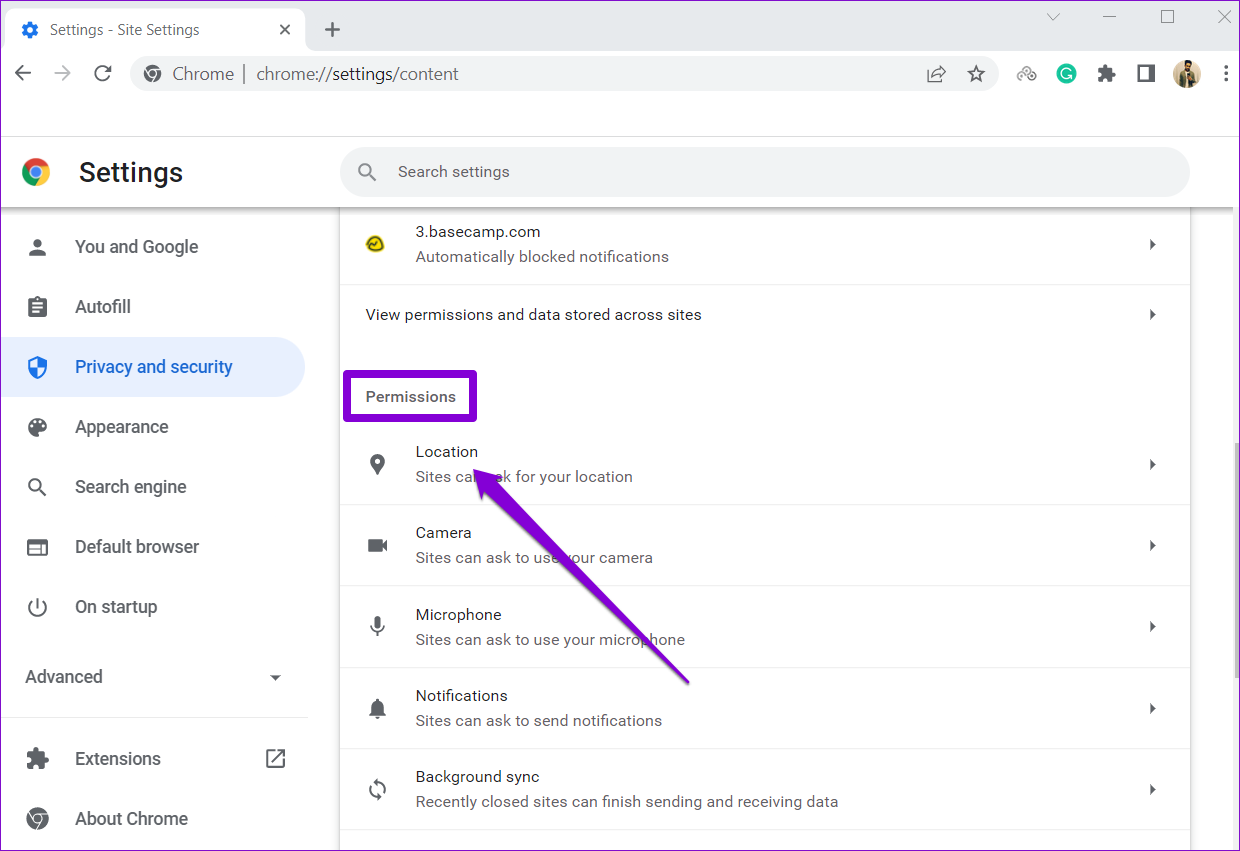The height and width of the screenshot is (851, 1240).
Task: Open the Chrome three-dot menu
Action: (1226, 74)
